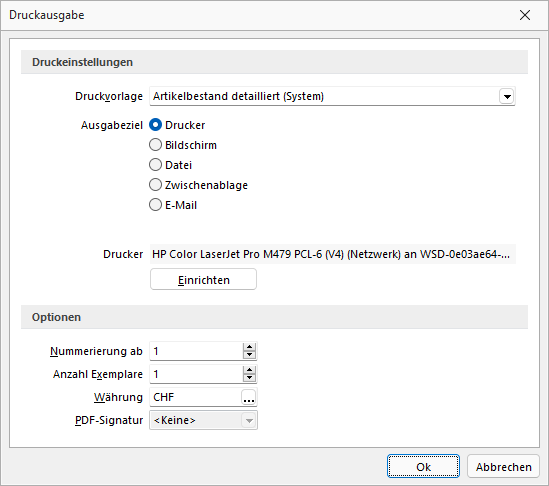Select the Datei output option

[x=155, y=165]
